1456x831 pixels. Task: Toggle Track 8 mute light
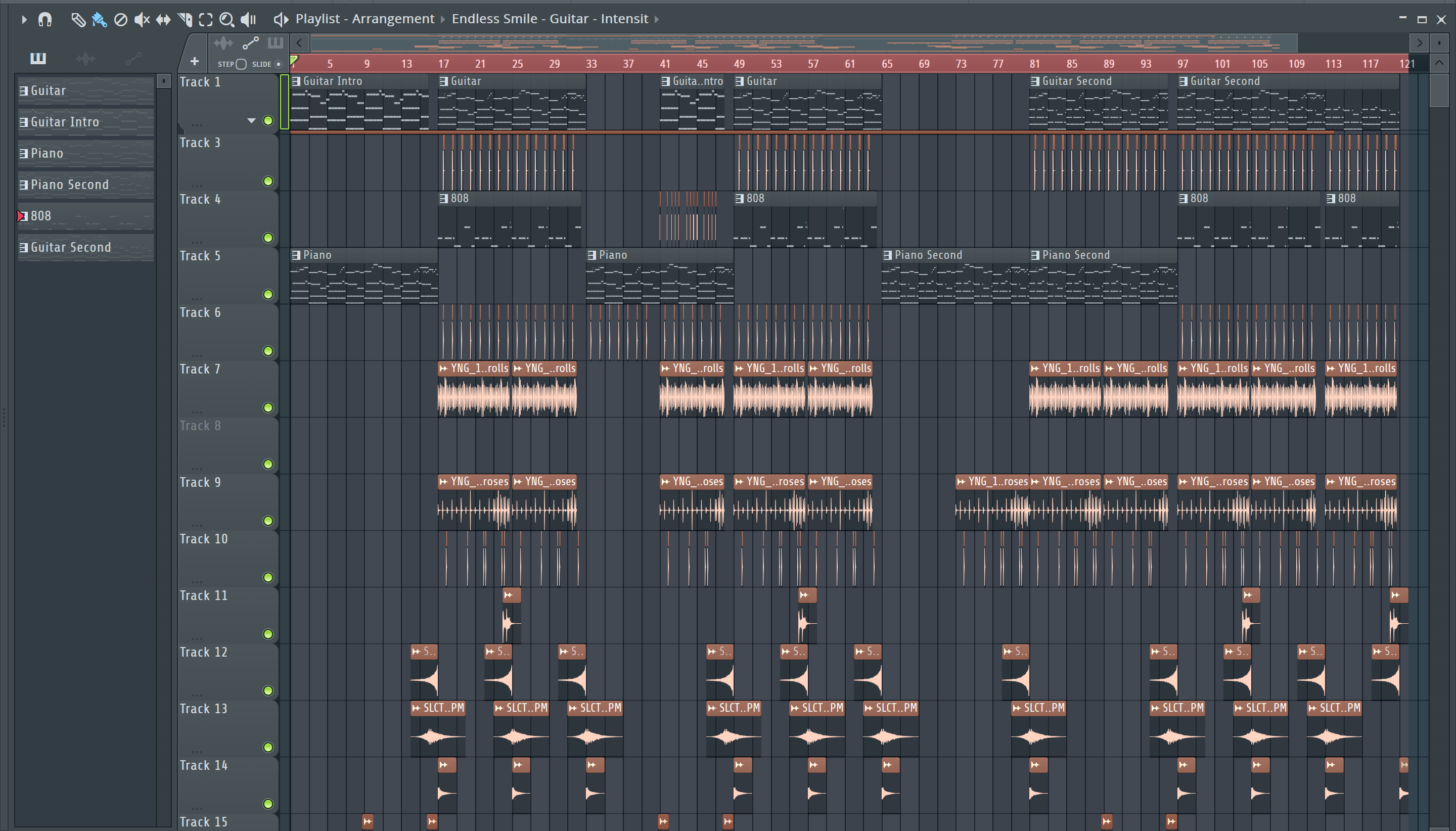coord(267,464)
